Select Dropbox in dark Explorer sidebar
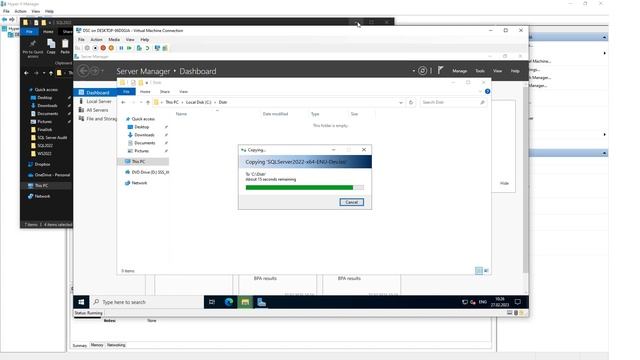 coord(42,164)
